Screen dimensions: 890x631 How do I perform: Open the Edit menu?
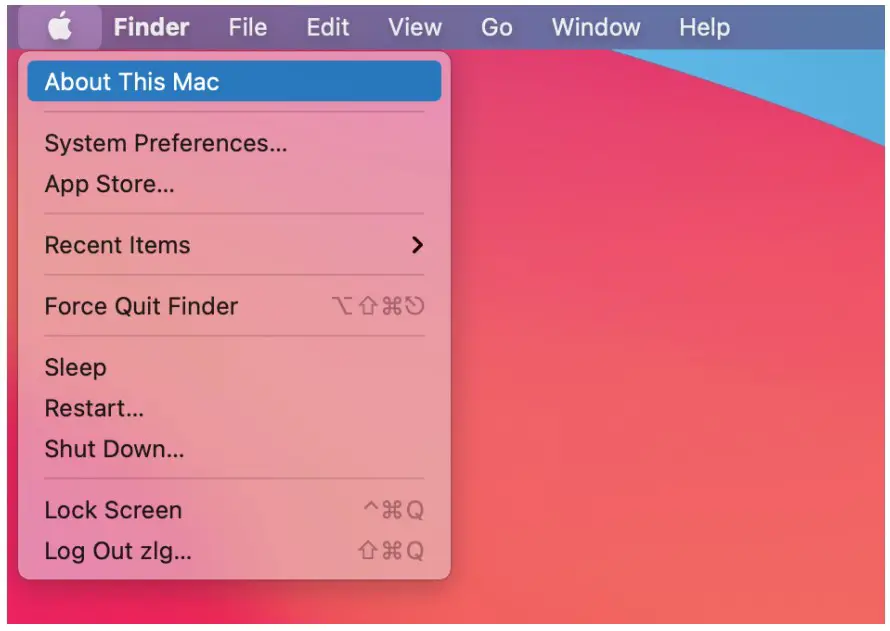(x=328, y=27)
